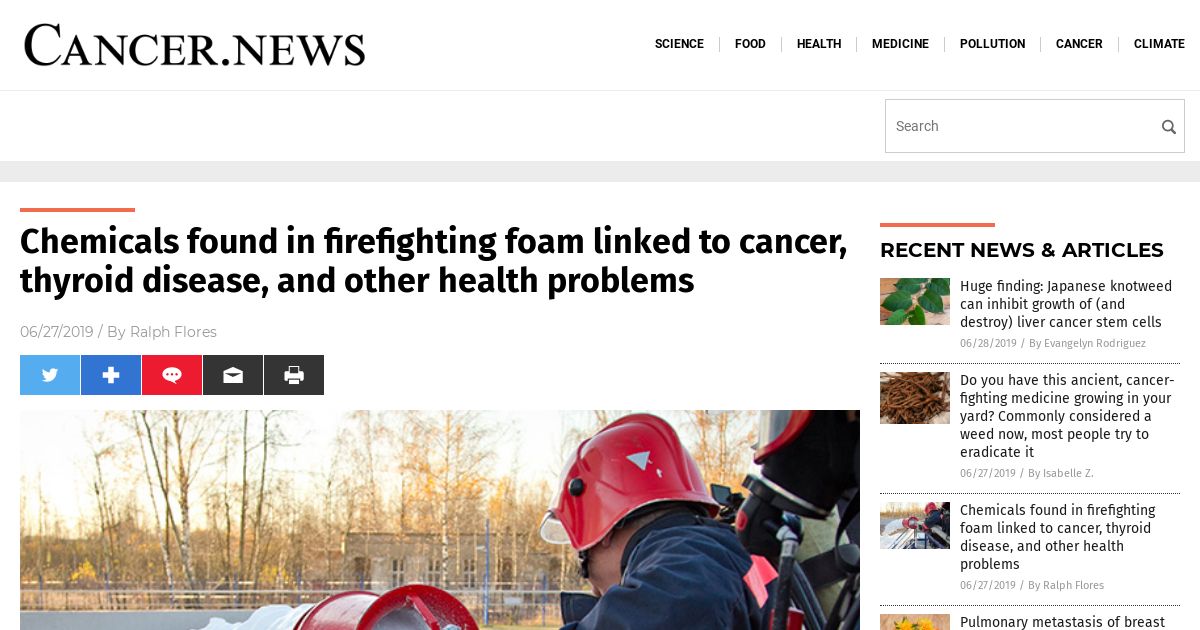Image resolution: width=1200 pixels, height=630 pixels.
Task: Email the article using the envelope icon
Action: pos(233,375)
